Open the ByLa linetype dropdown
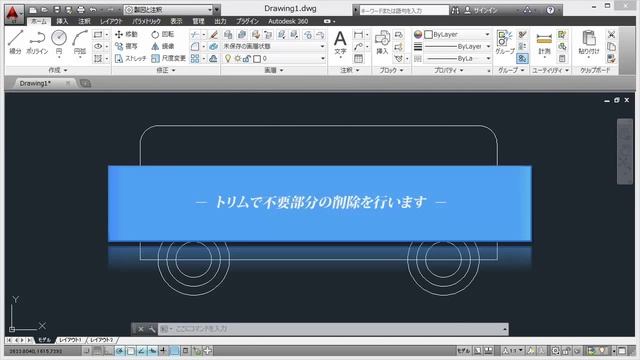This screenshot has height=360, width=640. coord(457,59)
